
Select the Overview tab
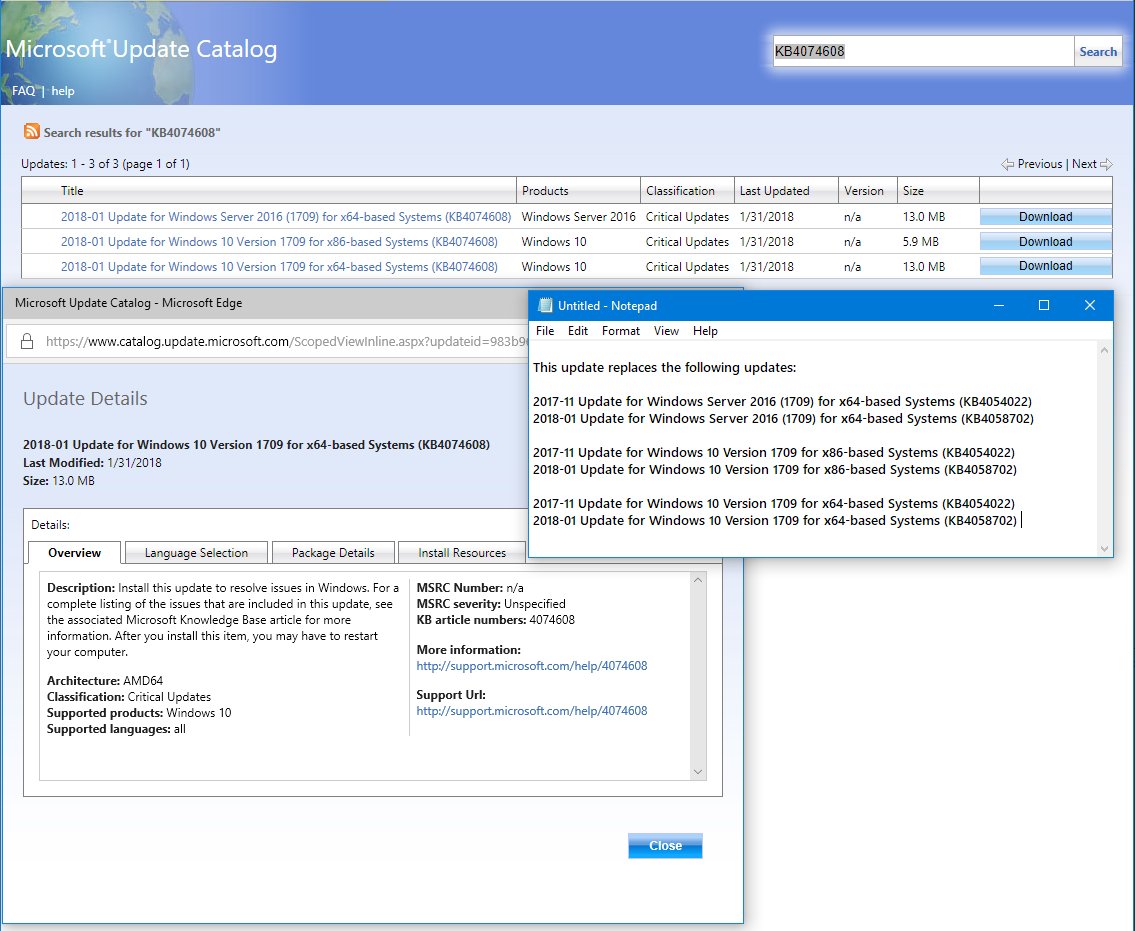pyautogui.click(x=75, y=552)
